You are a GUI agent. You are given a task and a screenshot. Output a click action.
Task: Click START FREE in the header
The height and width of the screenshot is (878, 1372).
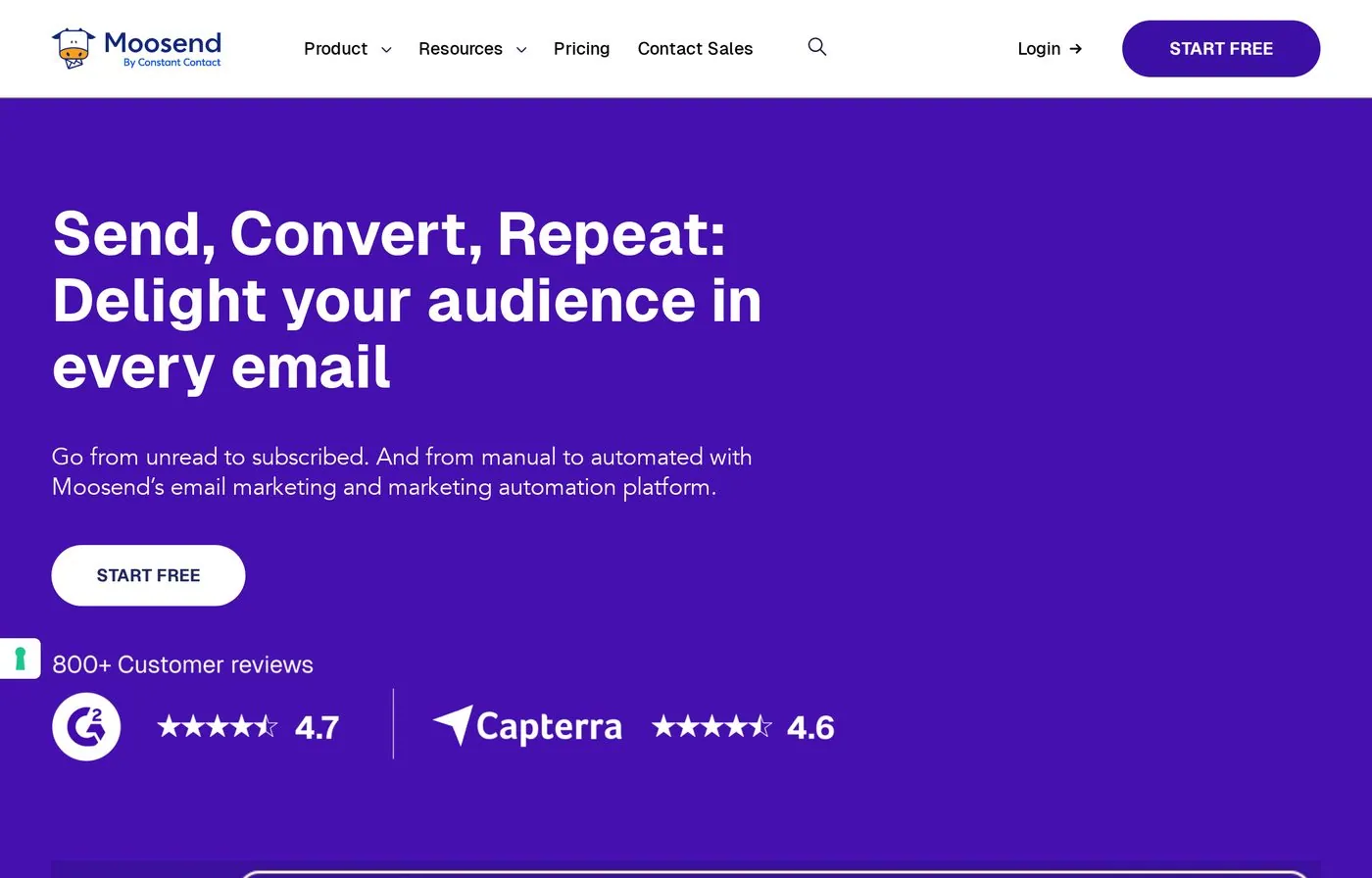point(1221,49)
